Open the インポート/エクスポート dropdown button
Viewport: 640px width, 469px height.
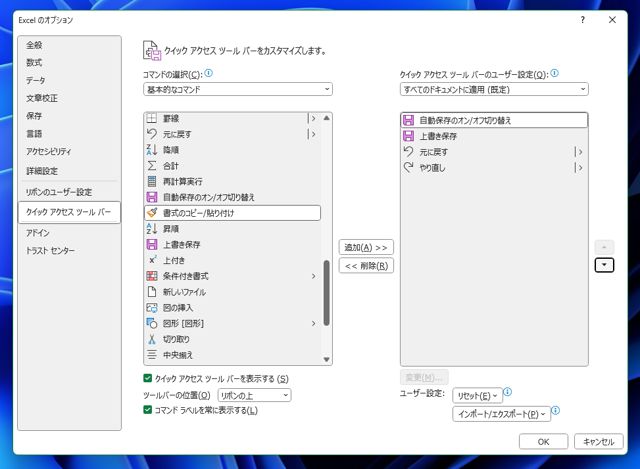tap(501, 414)
